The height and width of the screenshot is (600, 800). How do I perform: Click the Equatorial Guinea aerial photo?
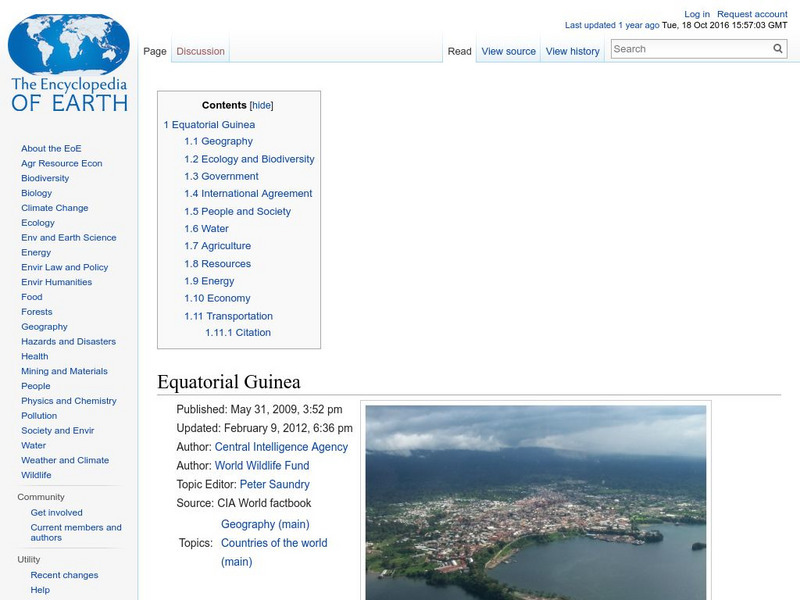tap(536, 502)
